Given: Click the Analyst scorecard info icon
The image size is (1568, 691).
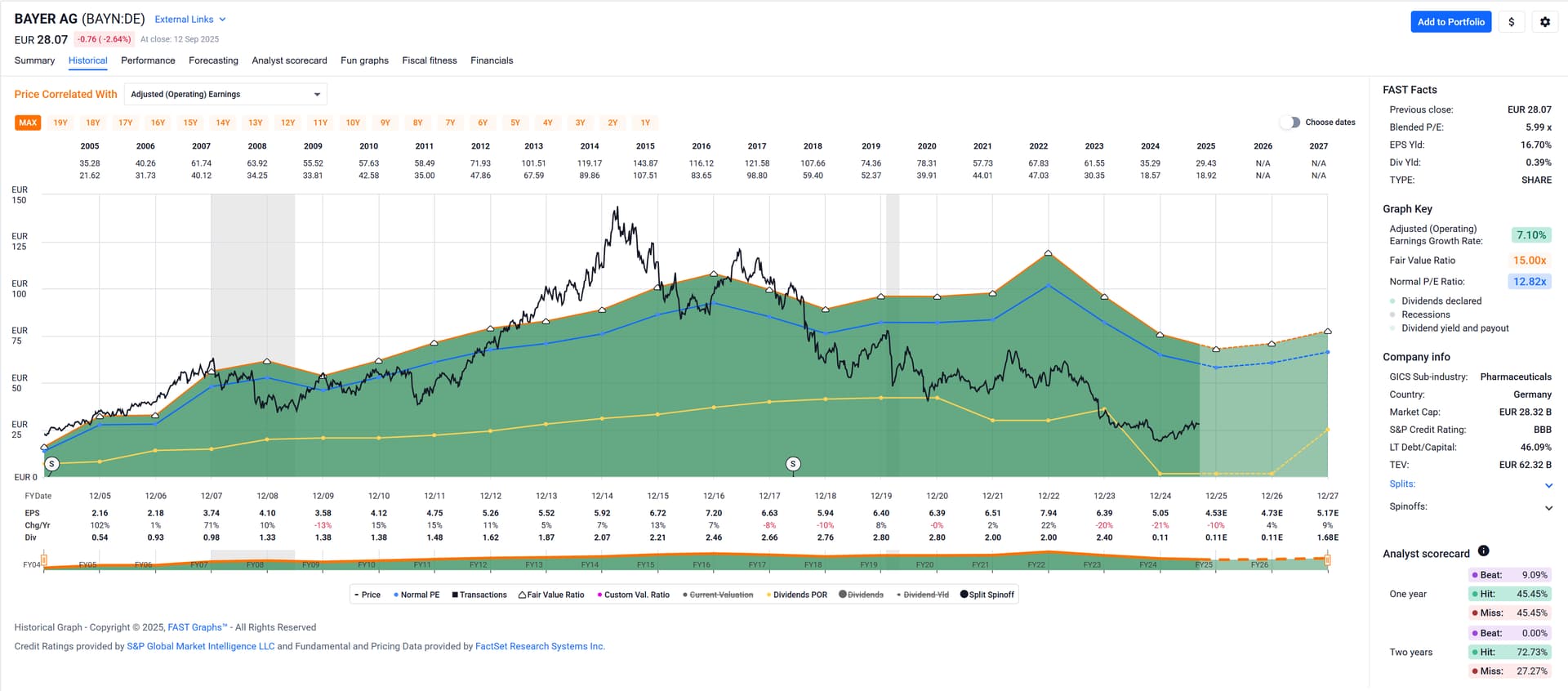Looking at the screenshot, I should tap(1483, 551).
